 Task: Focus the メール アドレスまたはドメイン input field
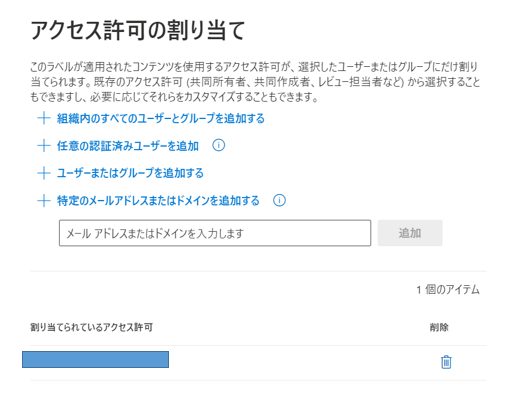215,233
